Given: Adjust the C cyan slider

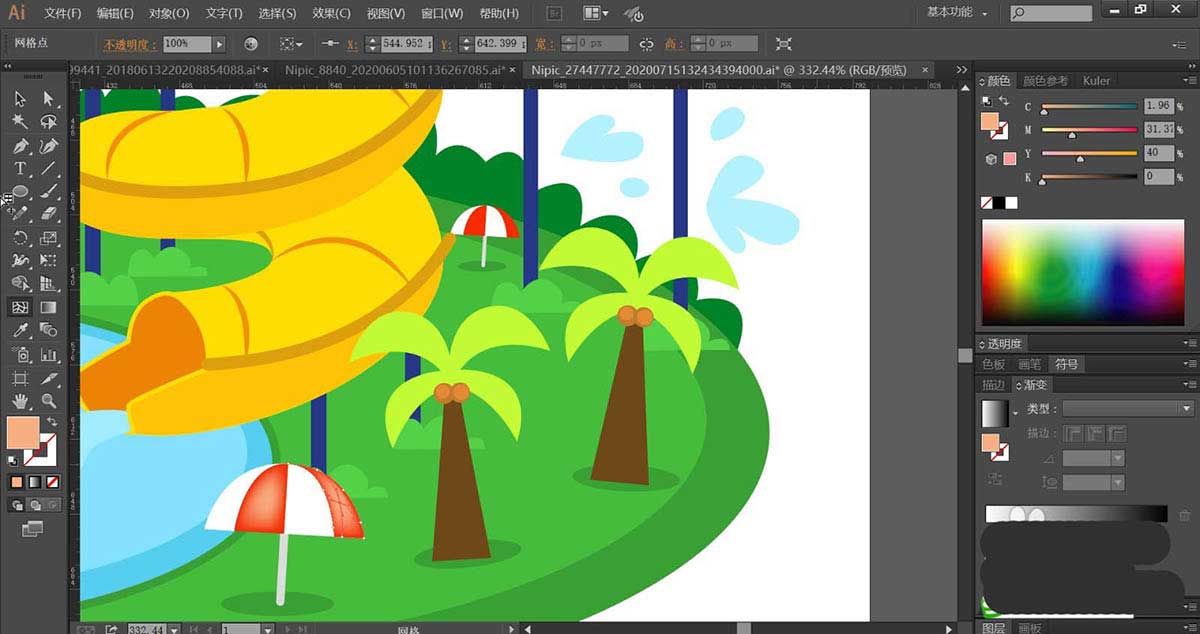Looking at the screenshot, I should [1089, 107].
